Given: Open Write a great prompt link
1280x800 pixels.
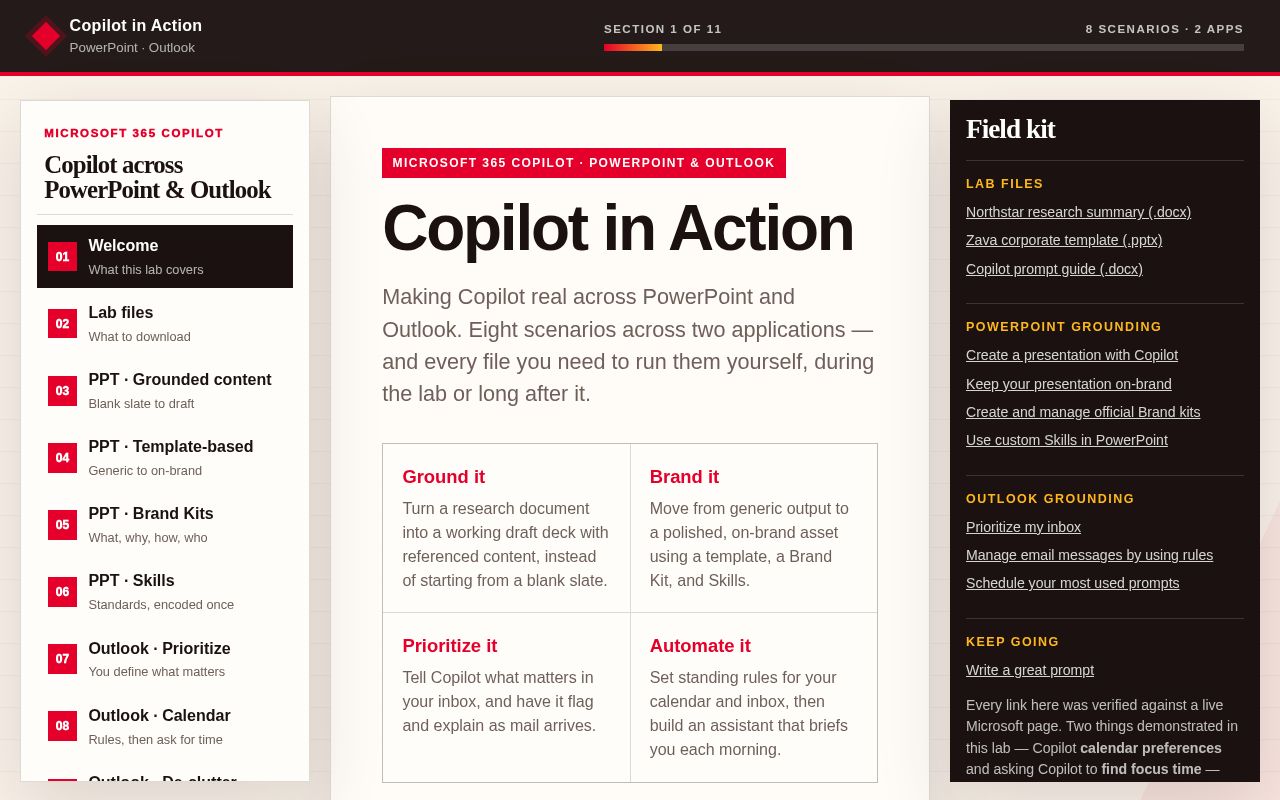Looking at the screenshot, I should coord(1030,670).
